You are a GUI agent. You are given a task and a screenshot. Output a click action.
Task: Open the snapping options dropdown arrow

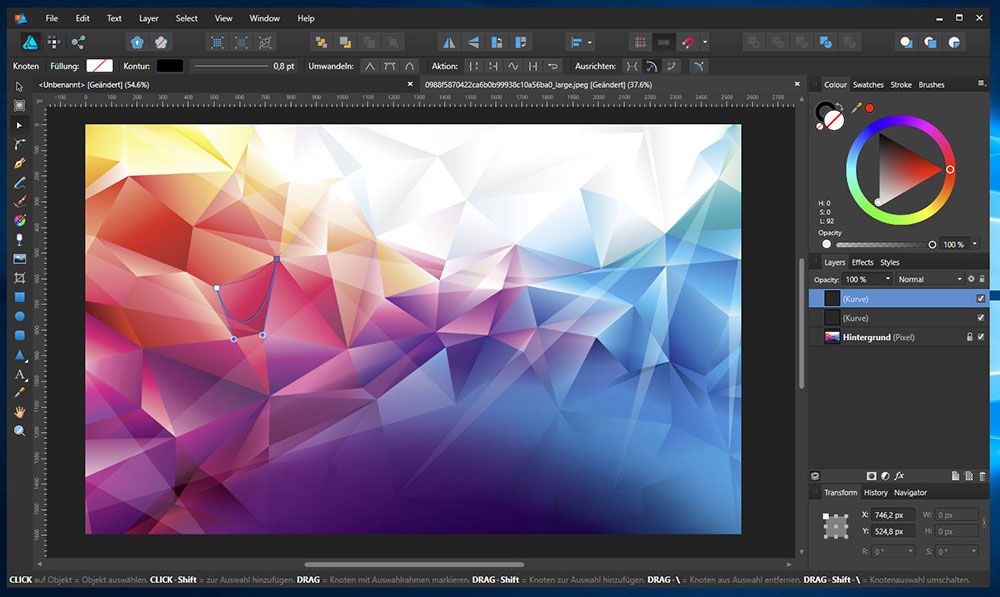coord(705,42)
